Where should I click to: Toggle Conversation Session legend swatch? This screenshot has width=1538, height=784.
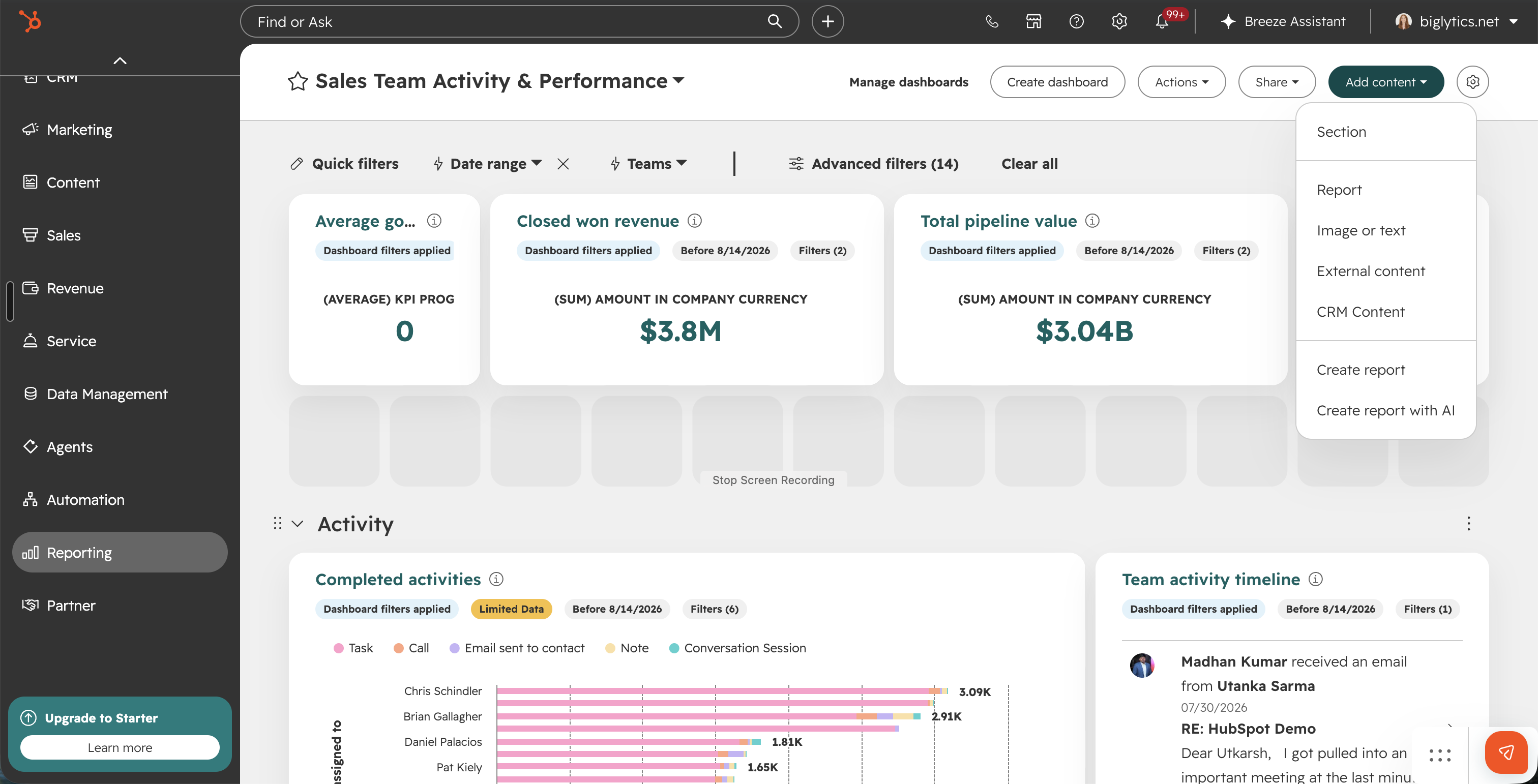[674, 648]
